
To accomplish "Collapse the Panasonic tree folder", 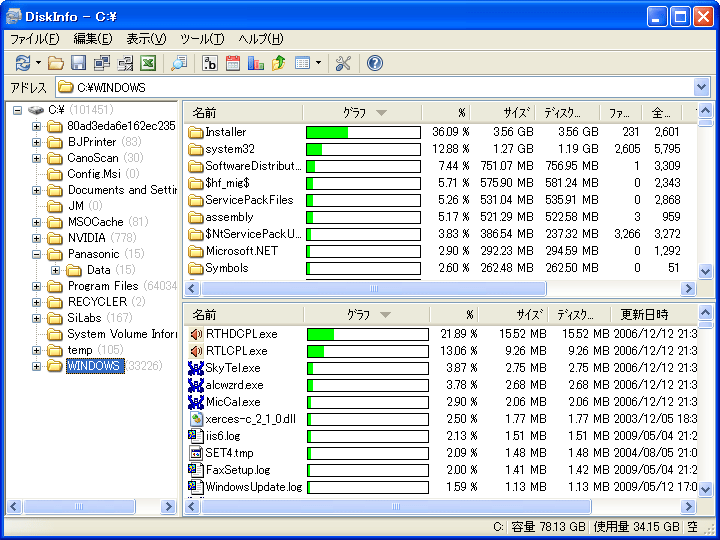I will click(x=36, y=254).
